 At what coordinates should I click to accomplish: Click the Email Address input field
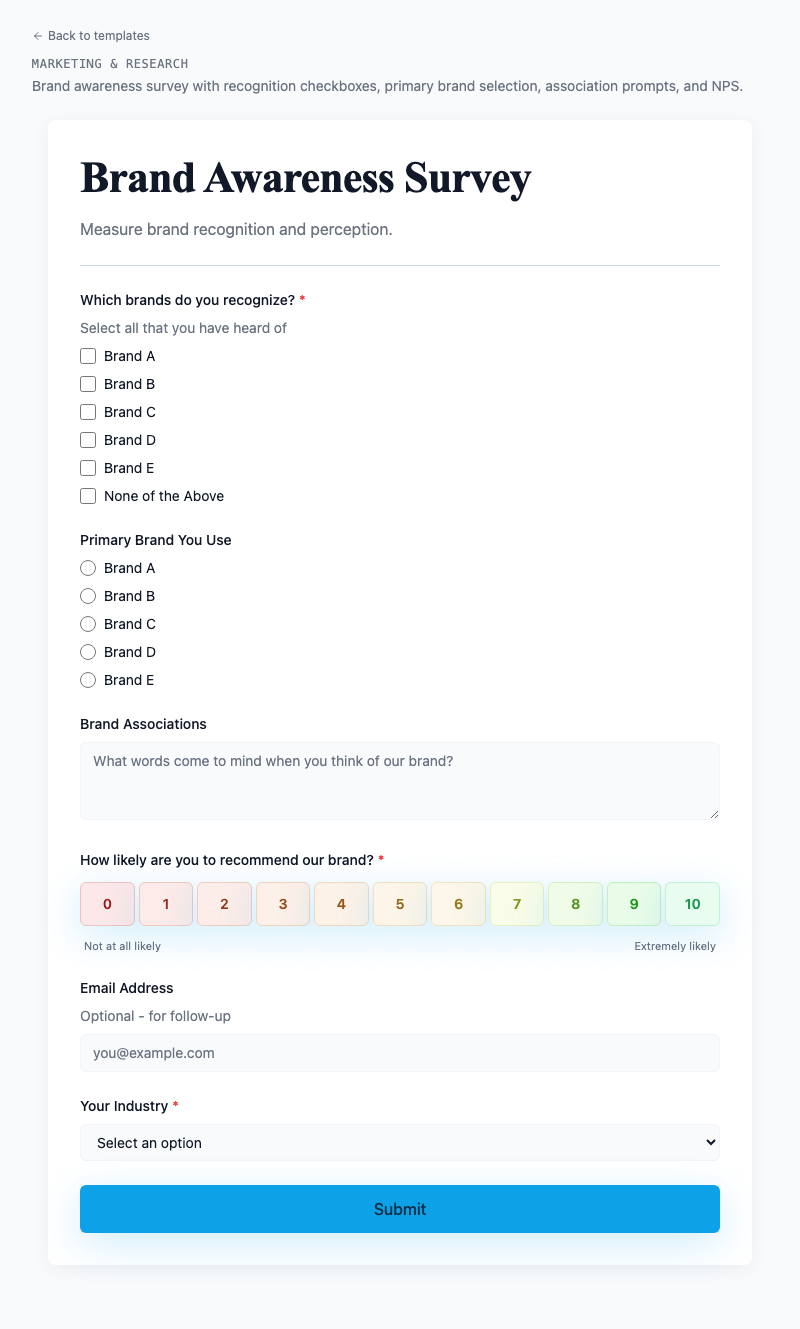400,1052
